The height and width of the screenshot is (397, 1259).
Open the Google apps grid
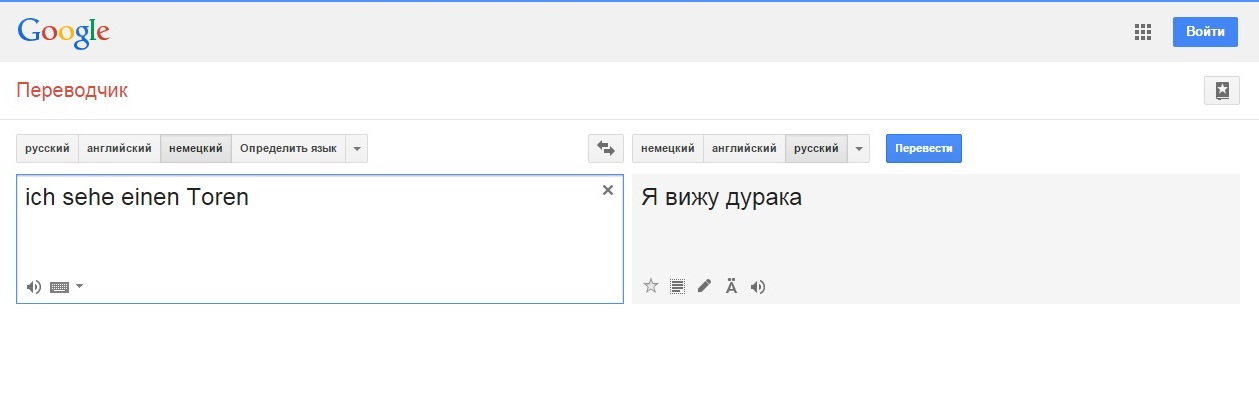point(1143,32)
